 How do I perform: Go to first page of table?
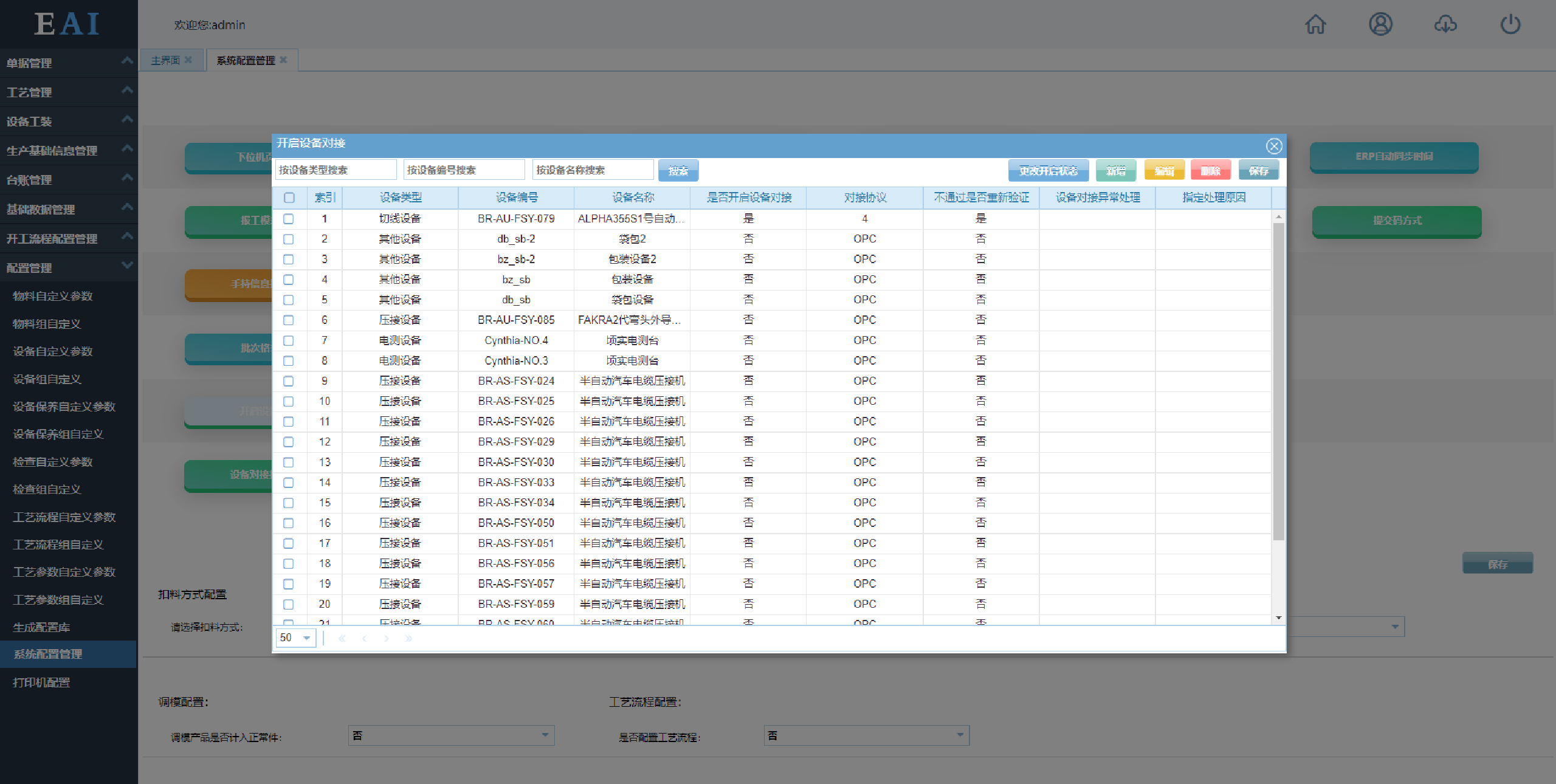point(342,638)
